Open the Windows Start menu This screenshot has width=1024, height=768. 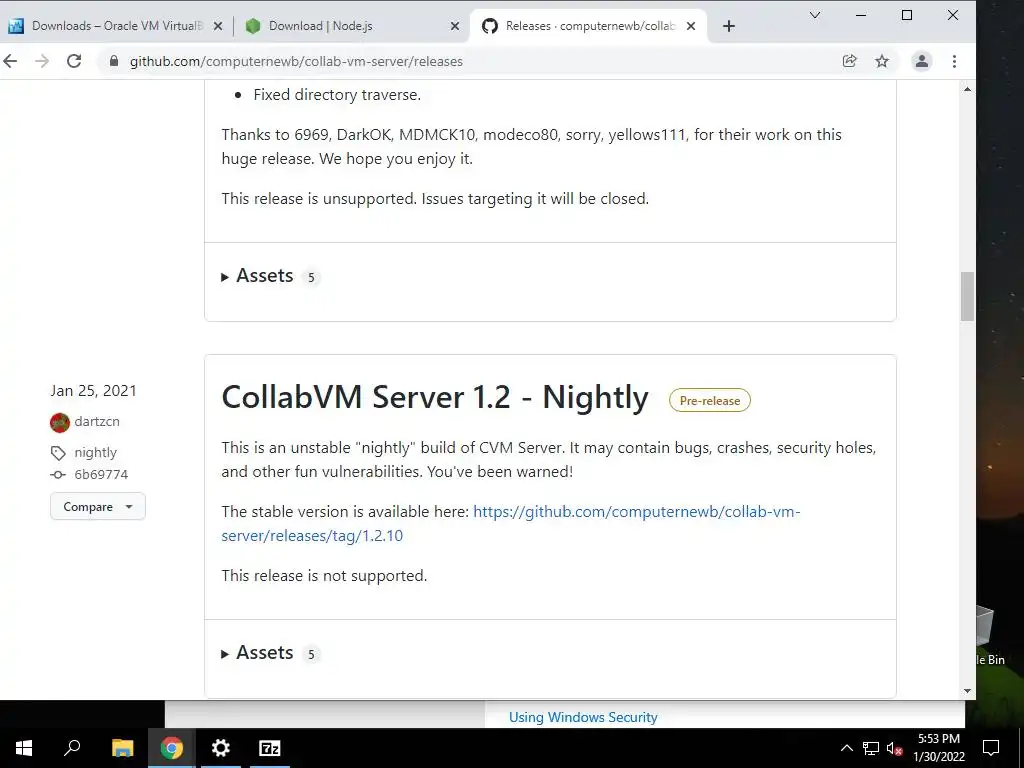24,748
